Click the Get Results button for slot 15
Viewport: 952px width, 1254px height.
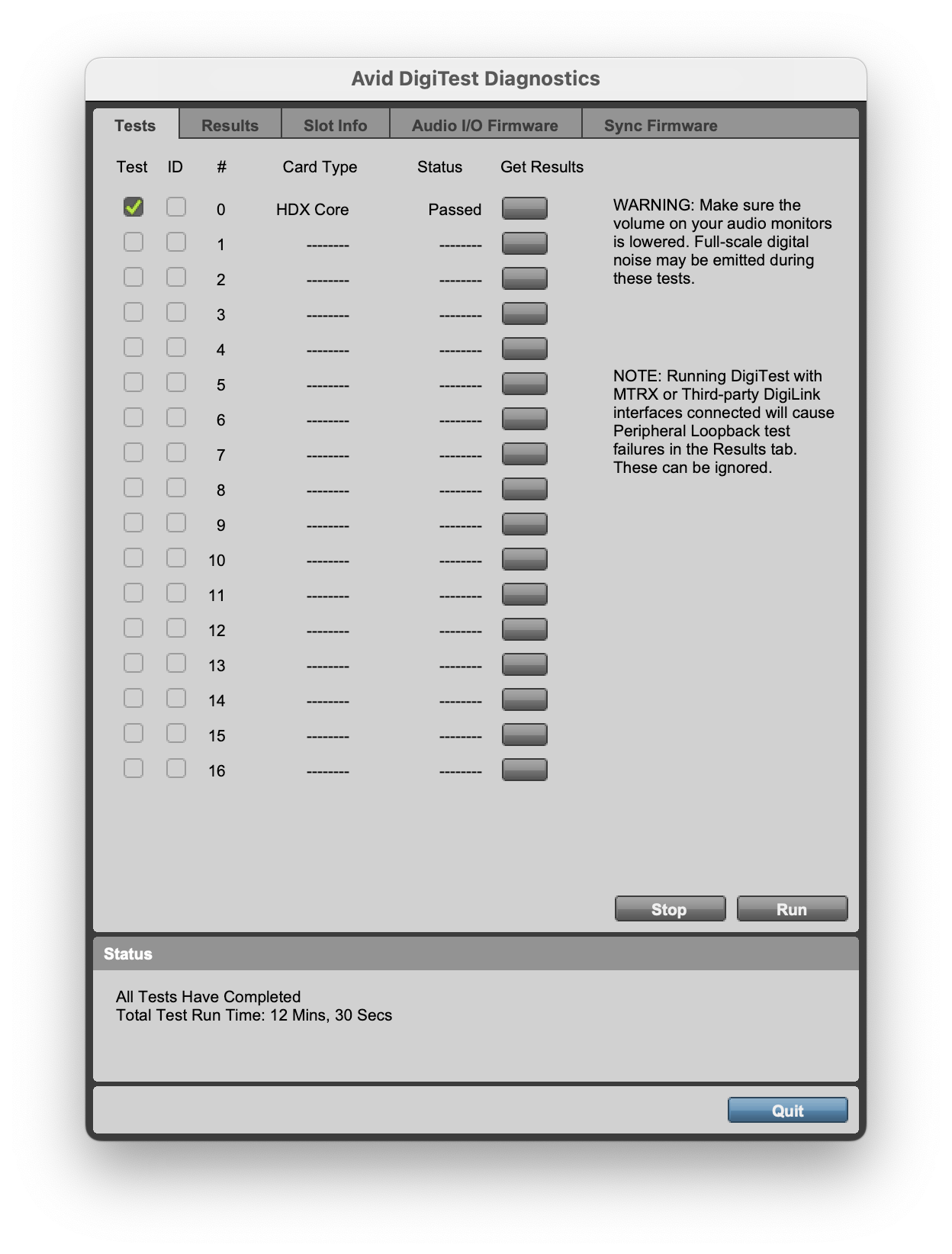coord(525,735)
